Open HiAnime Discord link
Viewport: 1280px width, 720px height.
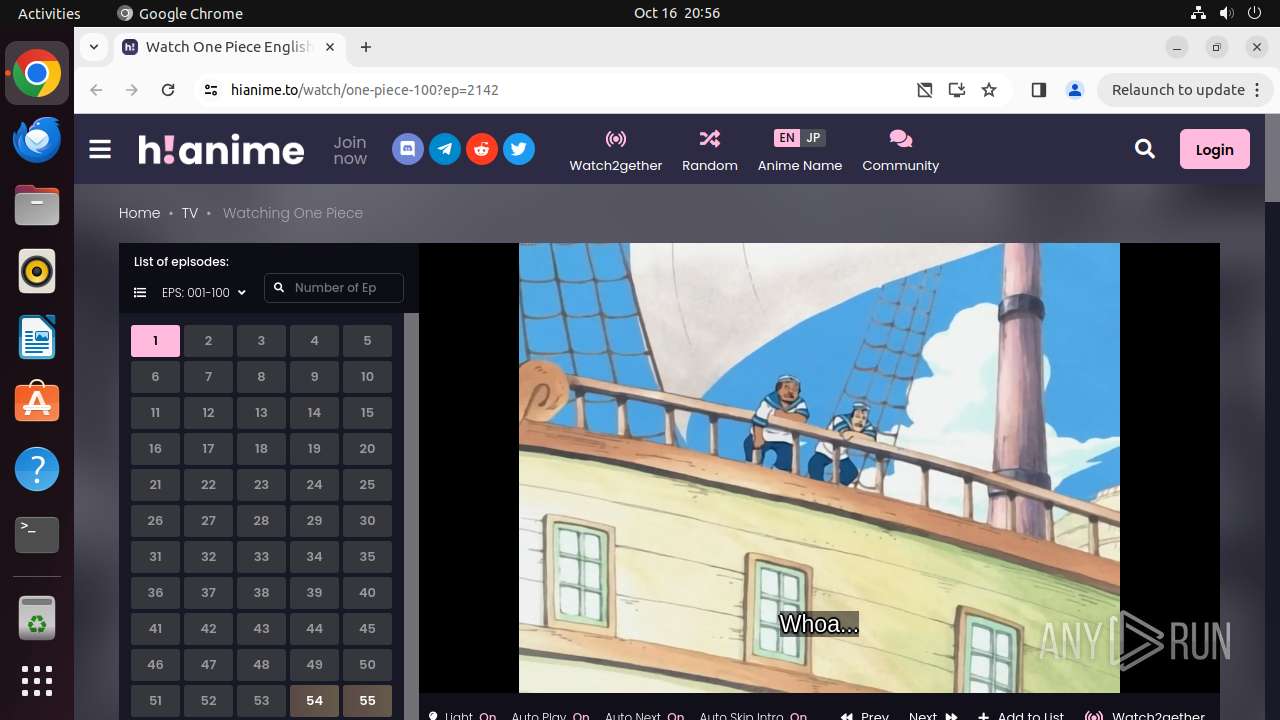point(407,149)
